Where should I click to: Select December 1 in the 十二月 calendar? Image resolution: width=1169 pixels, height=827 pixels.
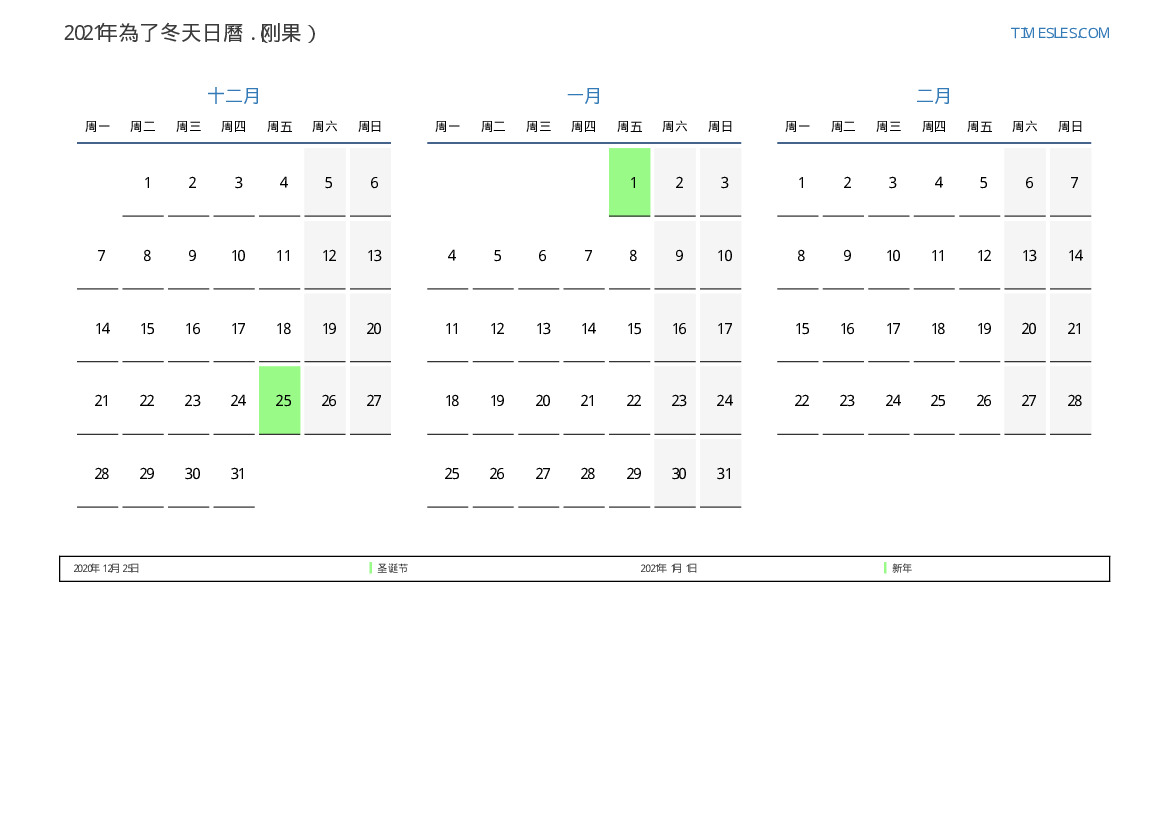pos(147,183)
